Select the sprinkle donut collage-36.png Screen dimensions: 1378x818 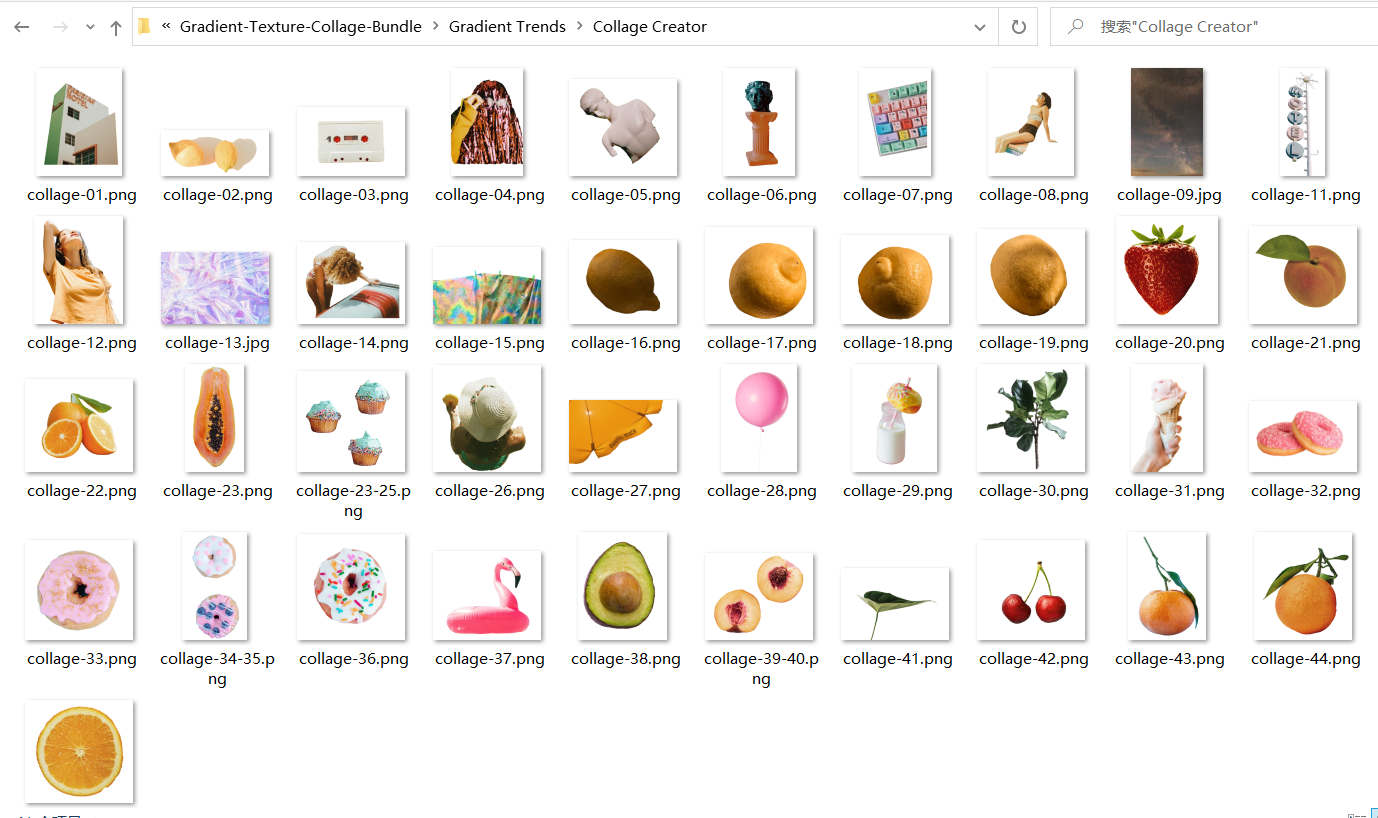351,587
